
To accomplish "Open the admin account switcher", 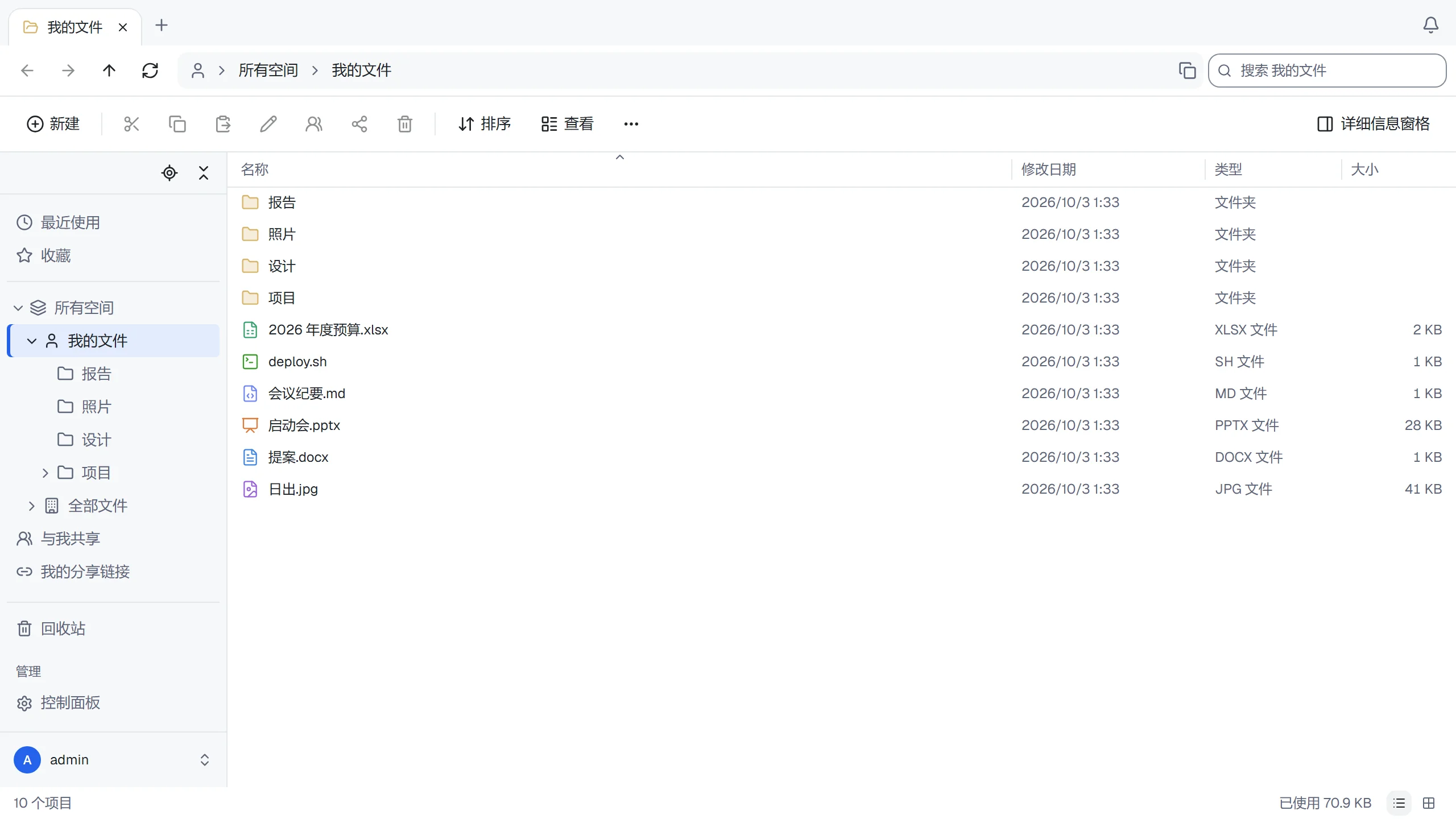I will 113,760.
